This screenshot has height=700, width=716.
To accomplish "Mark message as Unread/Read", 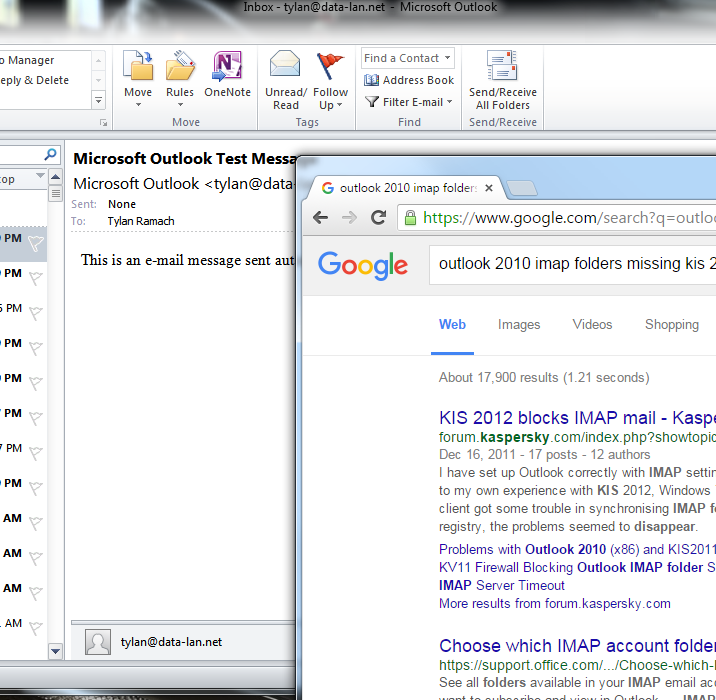I will tap(286, 78).
